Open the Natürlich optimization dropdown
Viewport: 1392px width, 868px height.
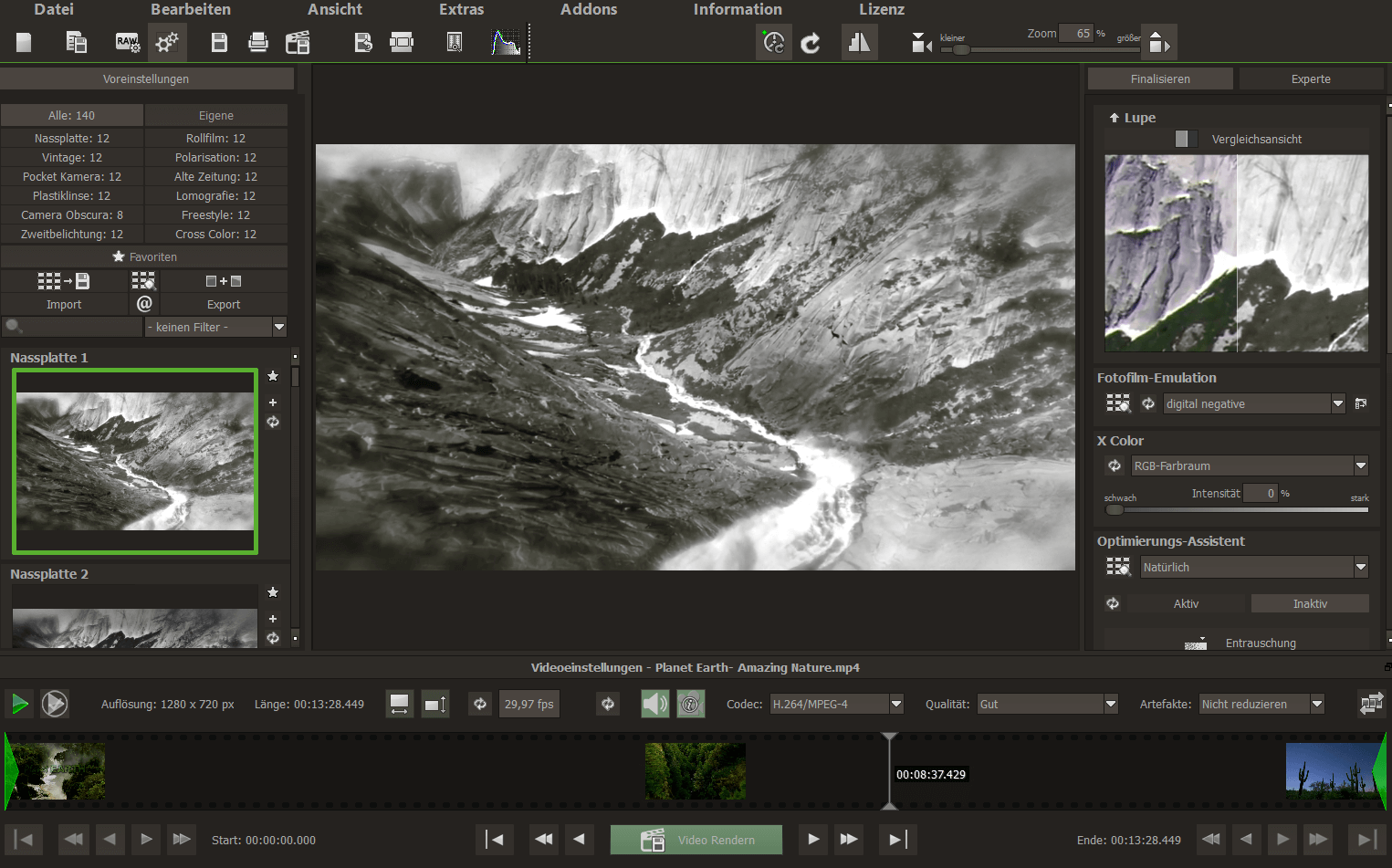pos(1254,567)
